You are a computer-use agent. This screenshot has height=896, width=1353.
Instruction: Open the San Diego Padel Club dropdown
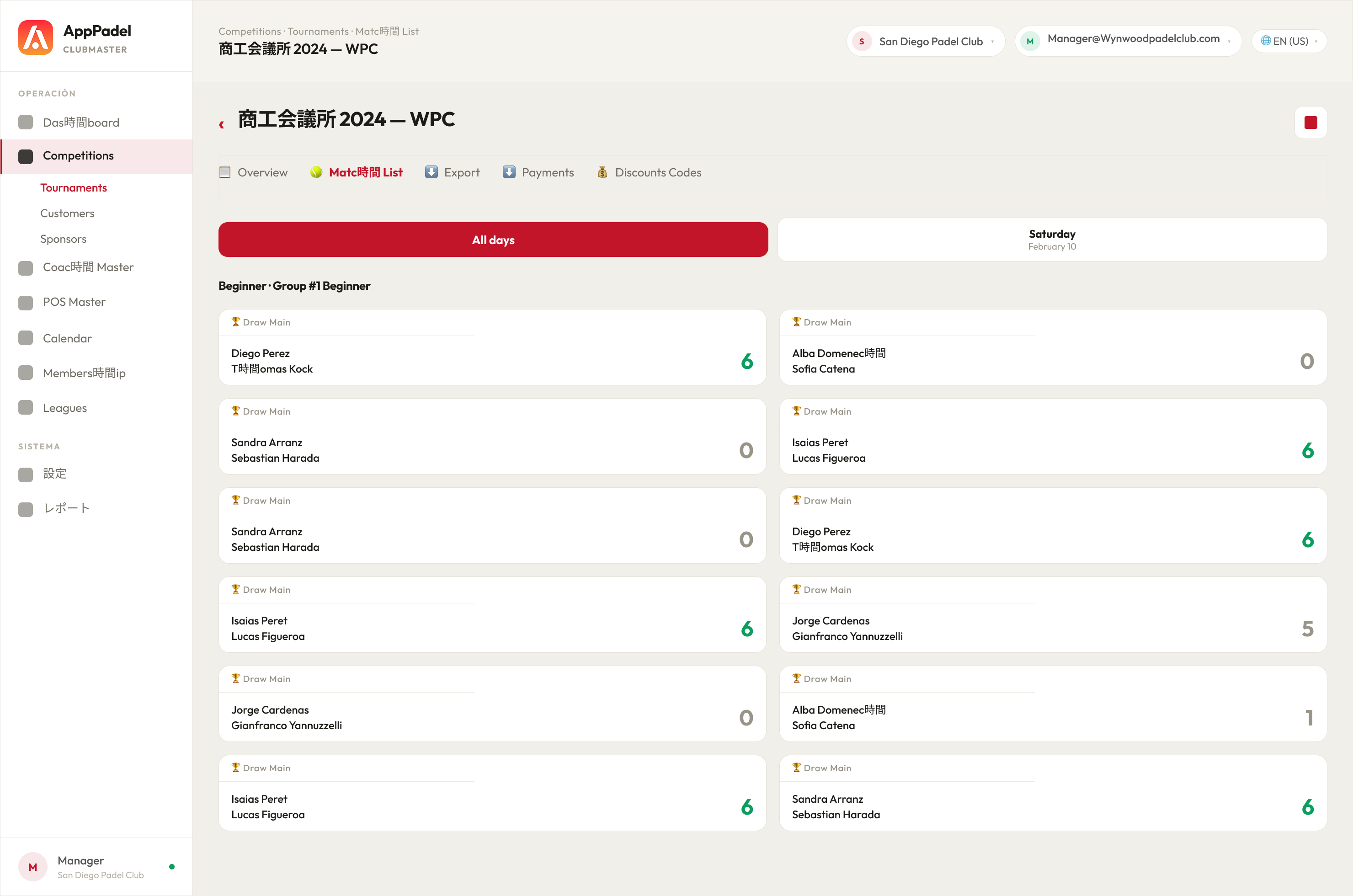(926, 41)
